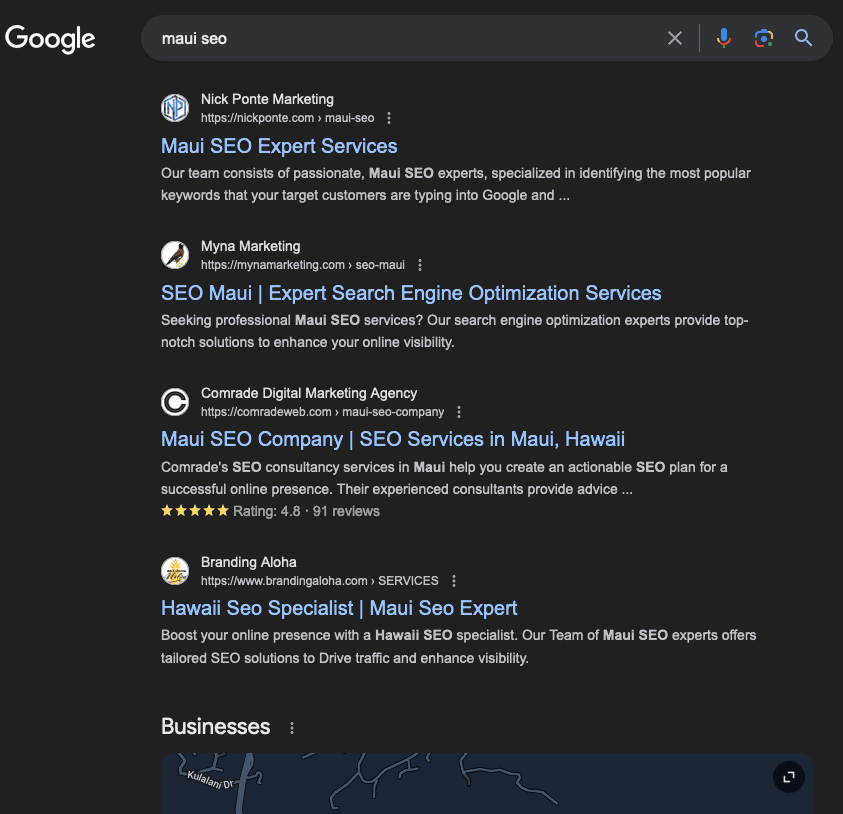Open the three-dot menu beside Businesses
The width and height of the screenshot is (843, 814).
pos(292,728)
